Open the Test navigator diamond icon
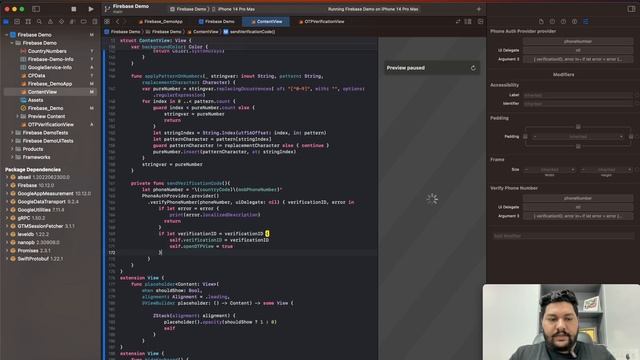The image size is (640, 360). (61, 22)
